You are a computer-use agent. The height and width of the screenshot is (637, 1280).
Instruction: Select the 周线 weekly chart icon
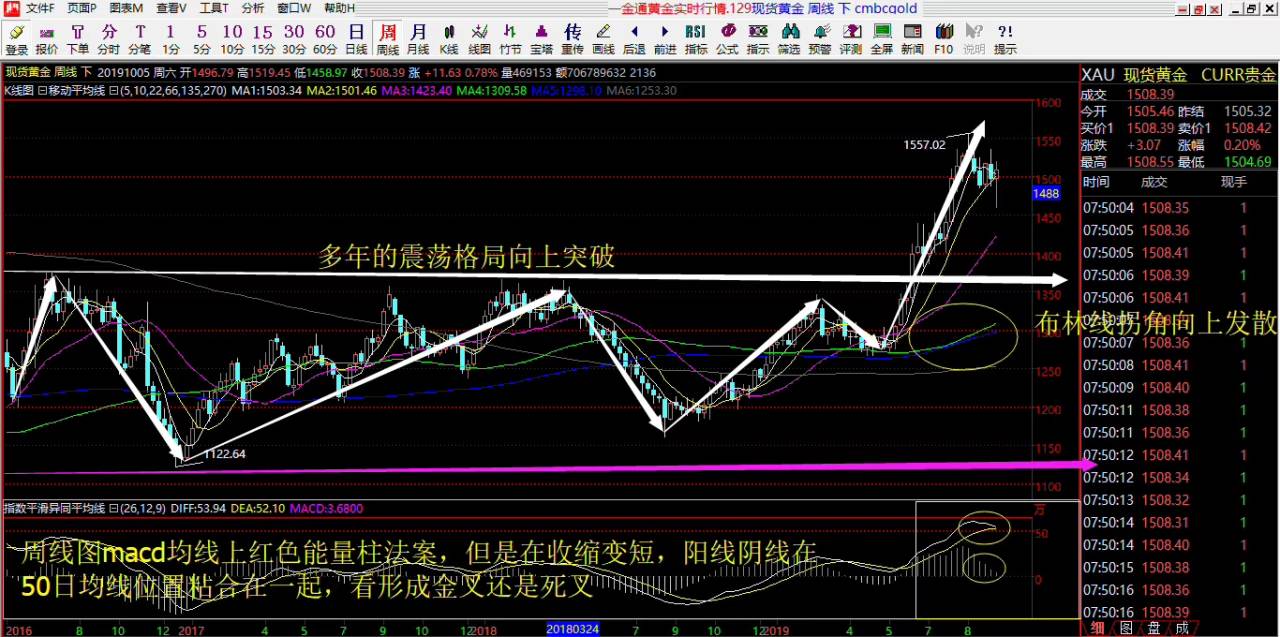(x=387, y=39)
